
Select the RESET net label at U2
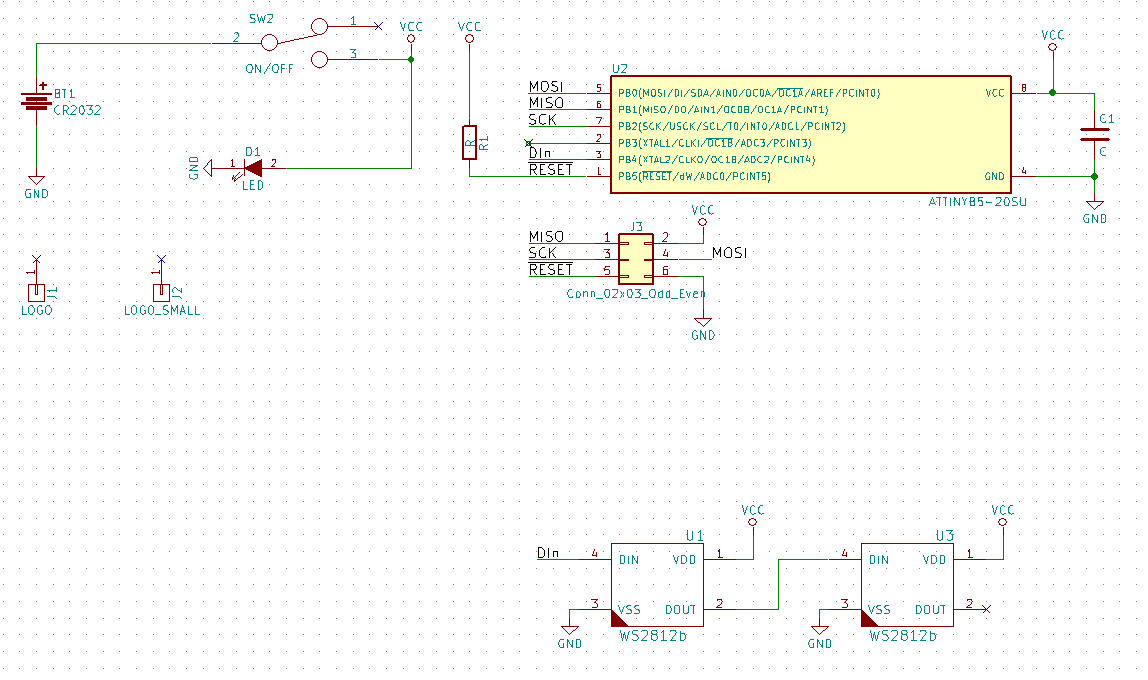[x=551, y=170]
